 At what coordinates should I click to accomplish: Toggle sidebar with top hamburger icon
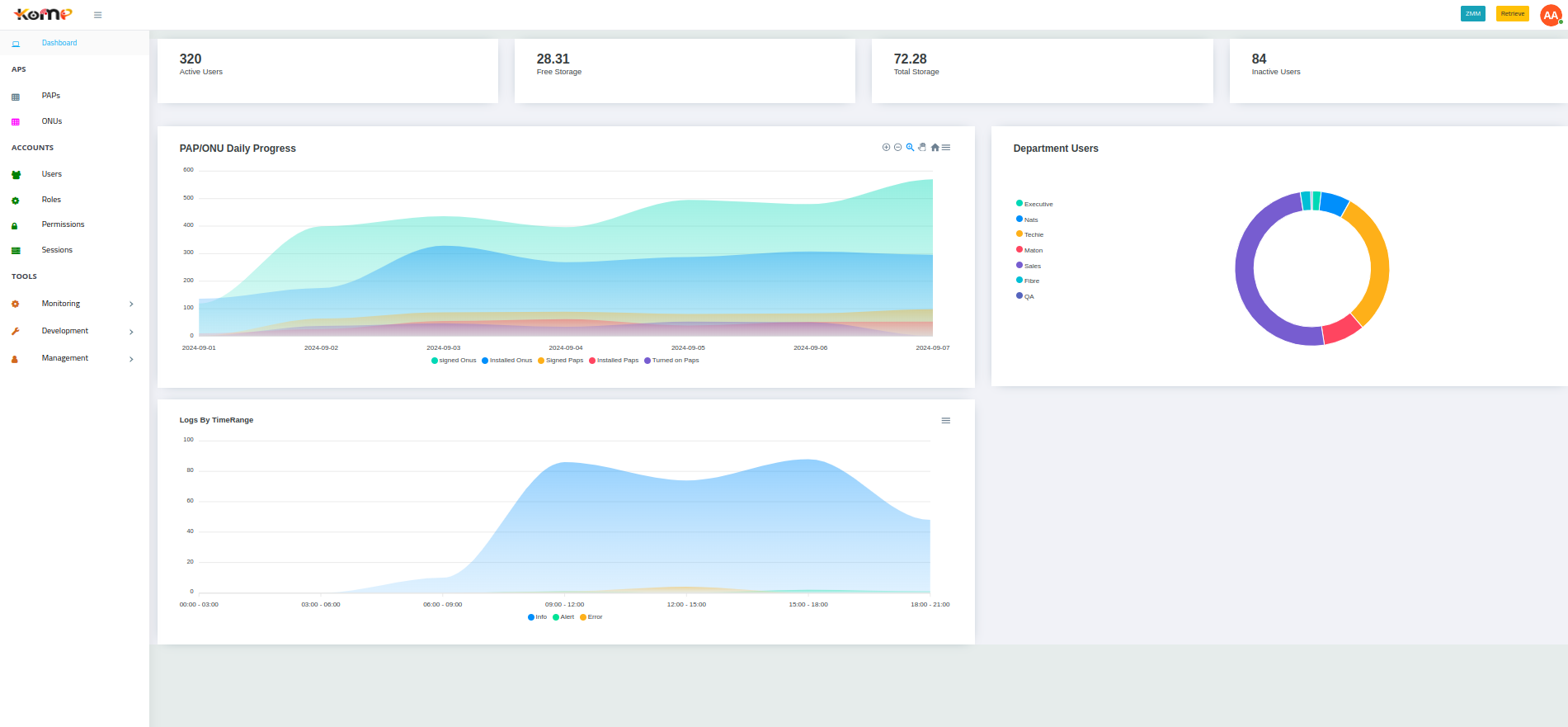coord(97,15)
